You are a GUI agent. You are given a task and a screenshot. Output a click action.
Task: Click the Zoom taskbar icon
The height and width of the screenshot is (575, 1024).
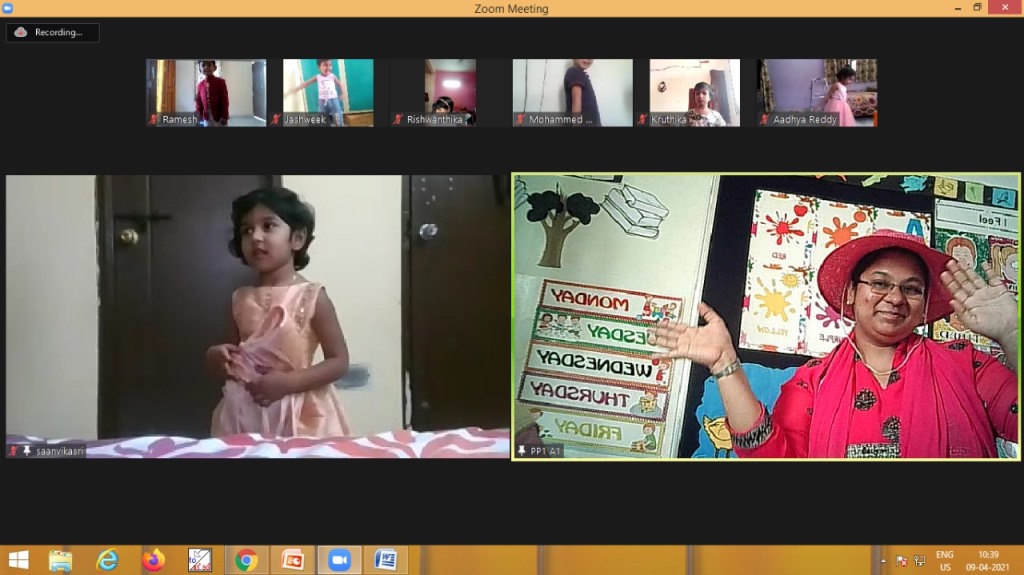[339, 560]
